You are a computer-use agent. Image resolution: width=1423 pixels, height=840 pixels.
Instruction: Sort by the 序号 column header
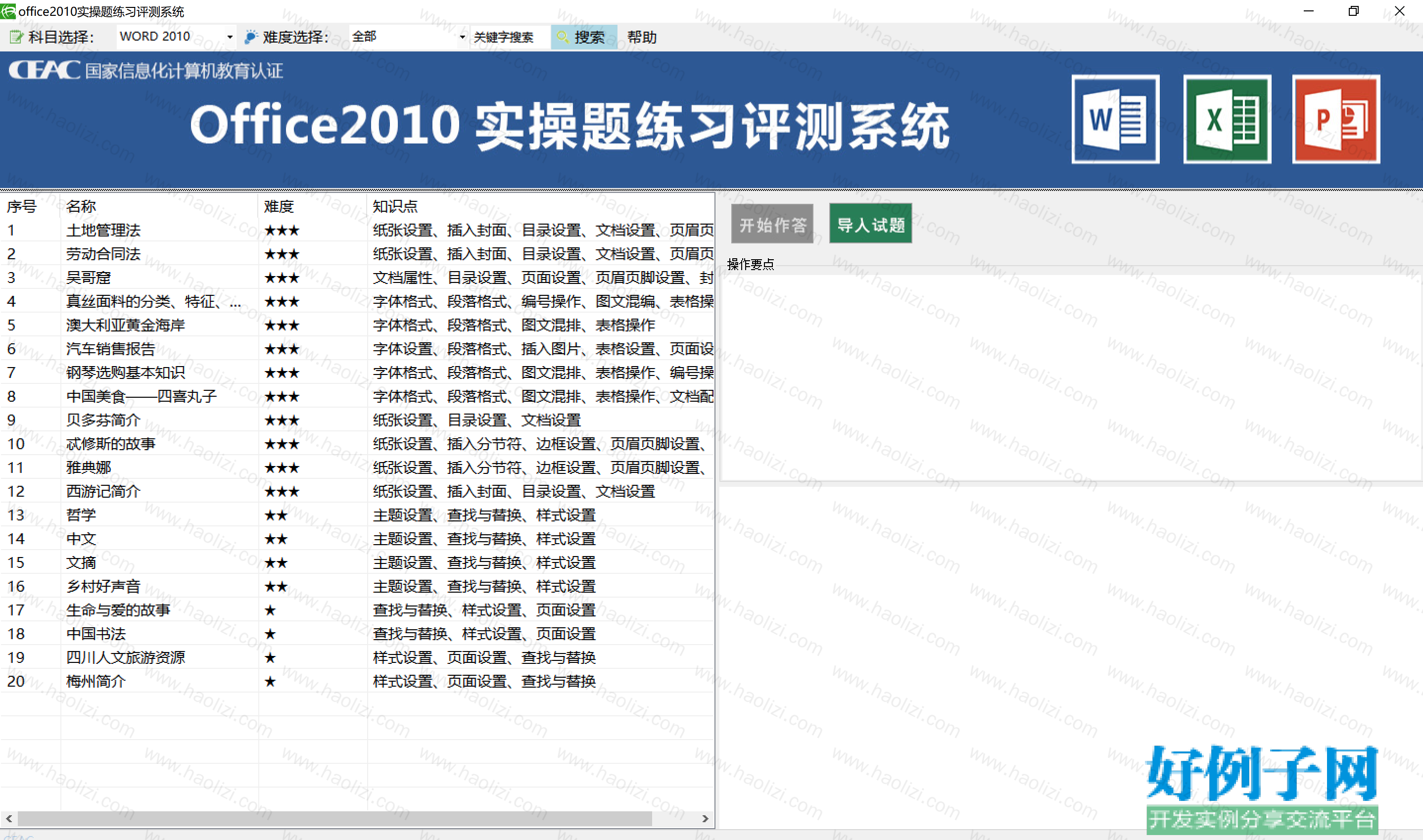tap(30, 207)
